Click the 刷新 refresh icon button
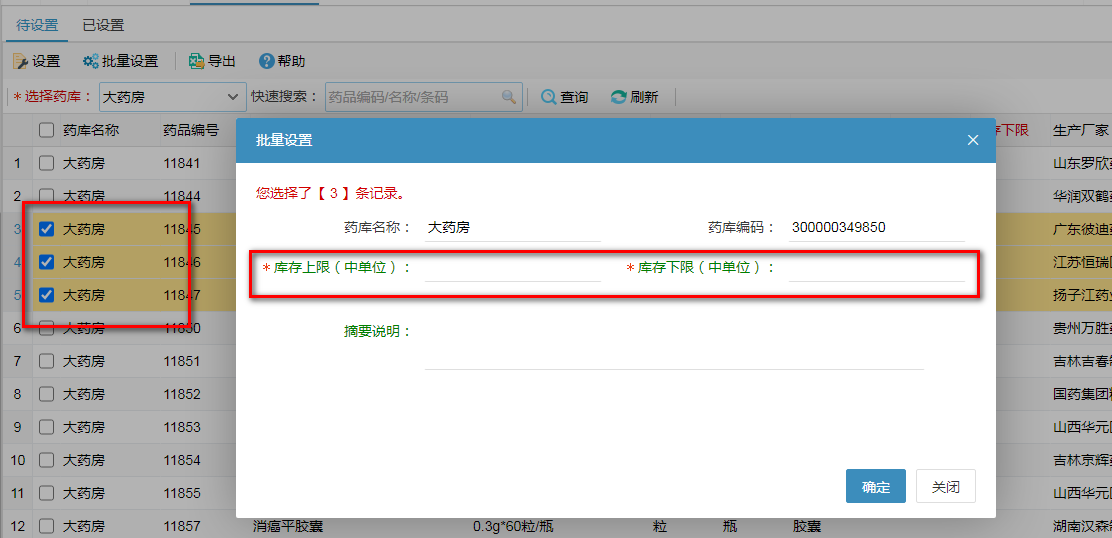Viewport: 1112px width, 538px height. (x=634, y=97)
